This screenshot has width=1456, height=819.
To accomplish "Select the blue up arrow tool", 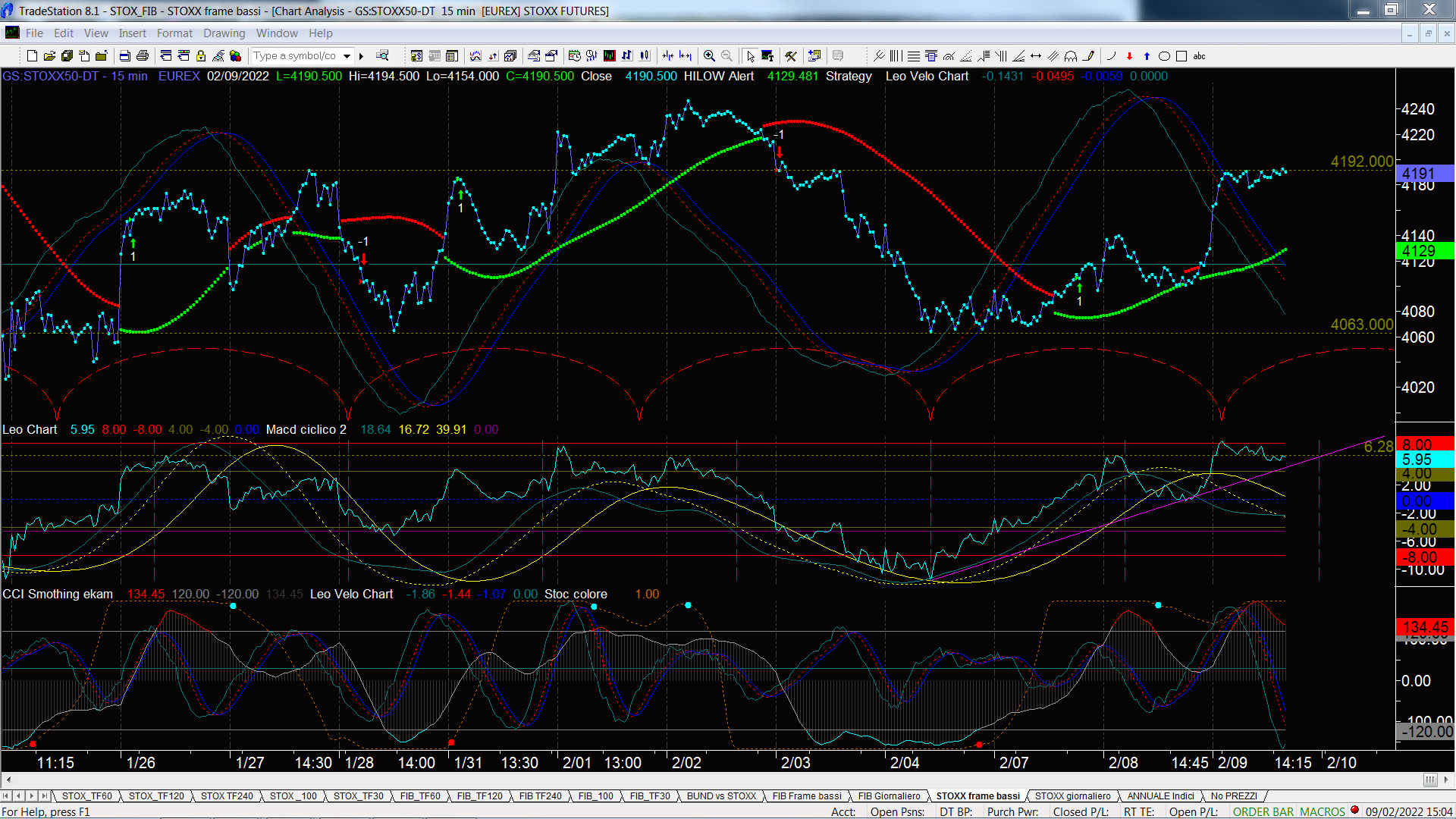I will 1147,56.
